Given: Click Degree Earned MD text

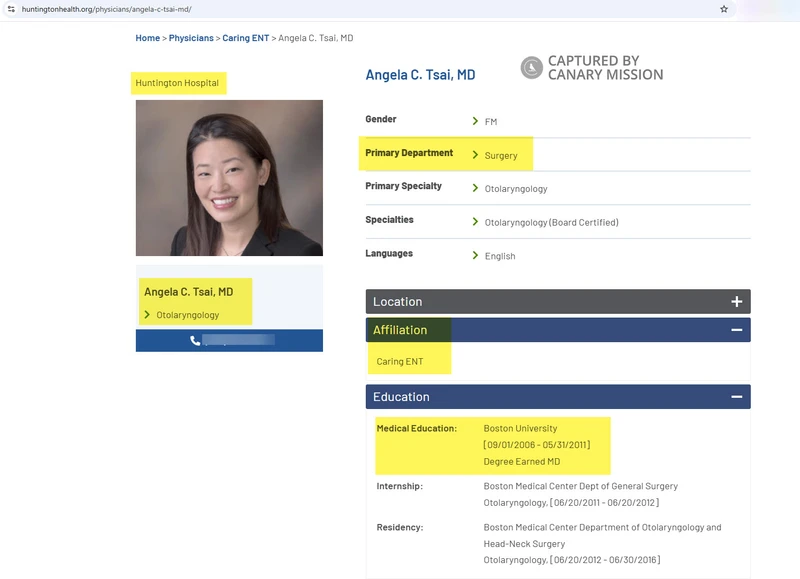Looking at the screenshot, I should pyautogui.click(x=522, y=462).
